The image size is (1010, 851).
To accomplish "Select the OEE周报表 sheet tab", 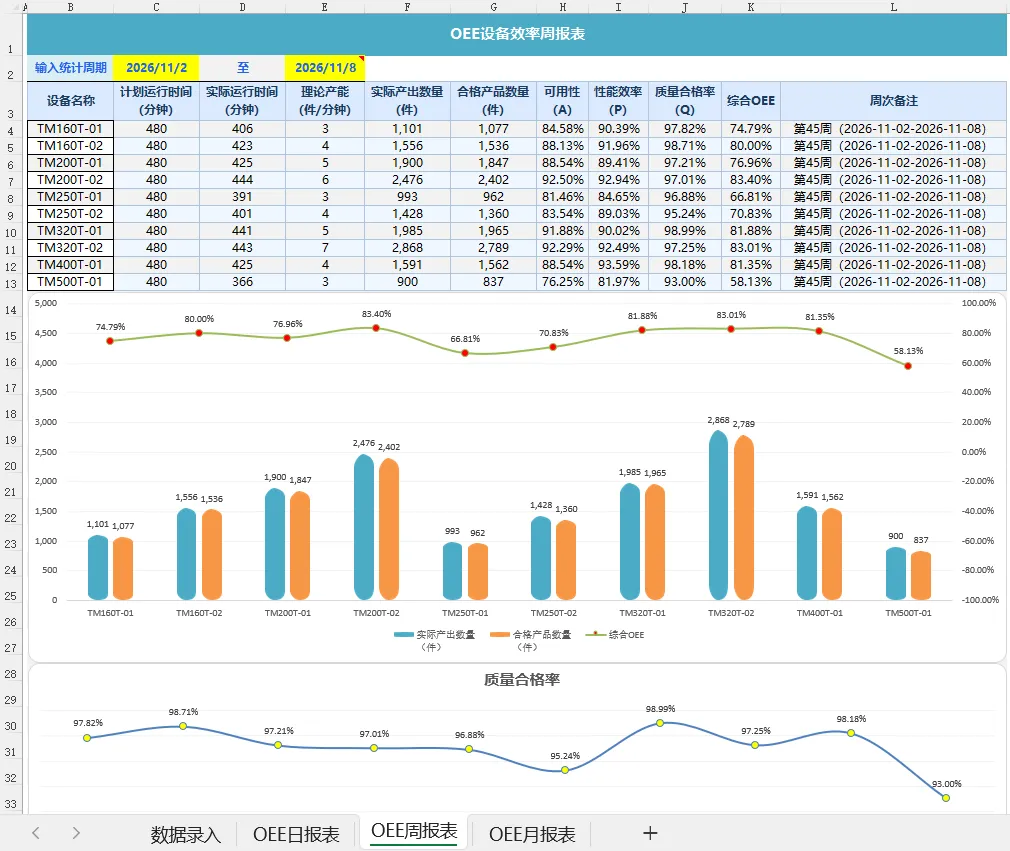I will (x=414, y=831).
